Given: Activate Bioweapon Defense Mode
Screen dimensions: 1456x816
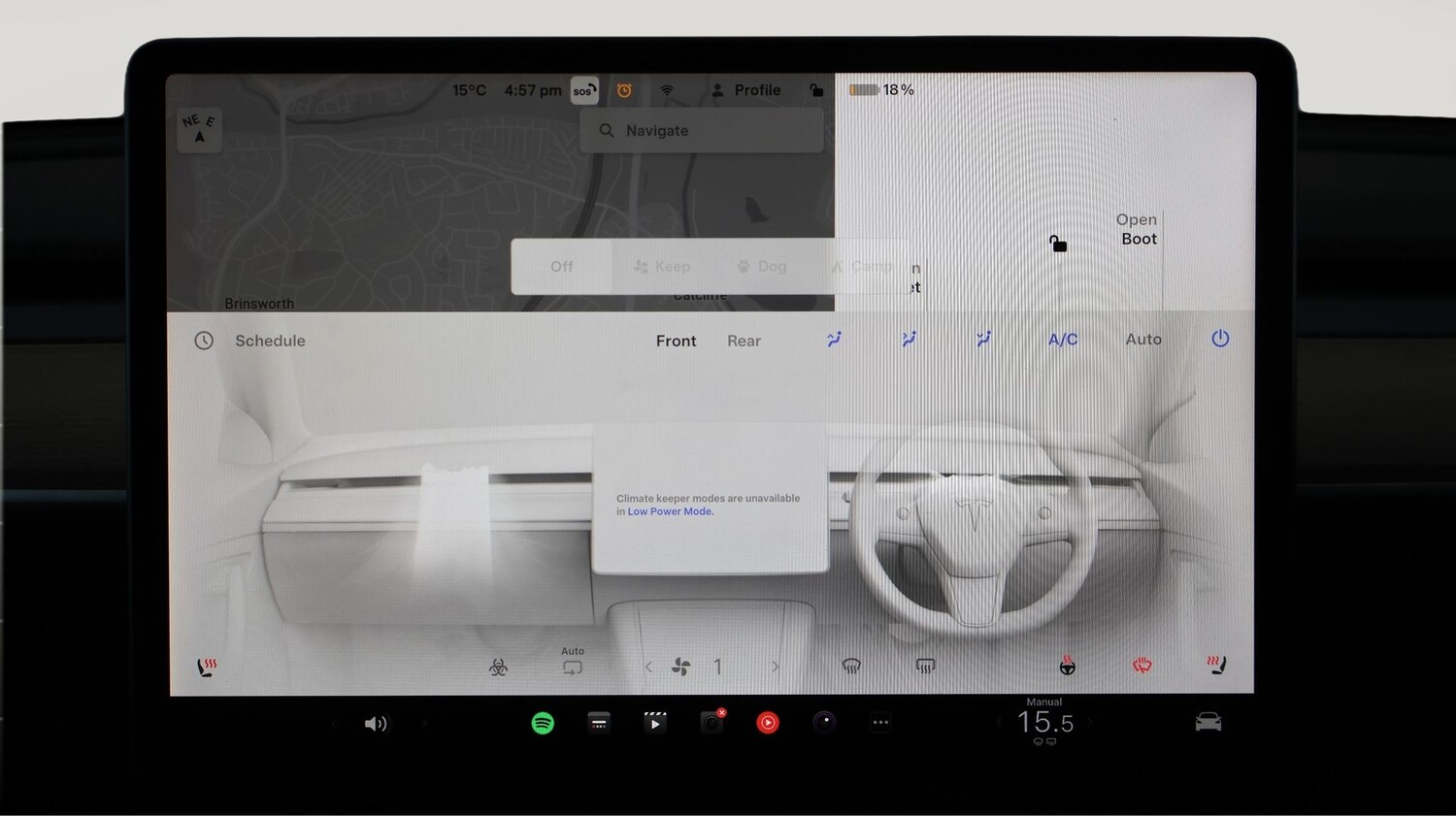Looking at the screenshot, I should pyautogui.click(x=497, y=667).
